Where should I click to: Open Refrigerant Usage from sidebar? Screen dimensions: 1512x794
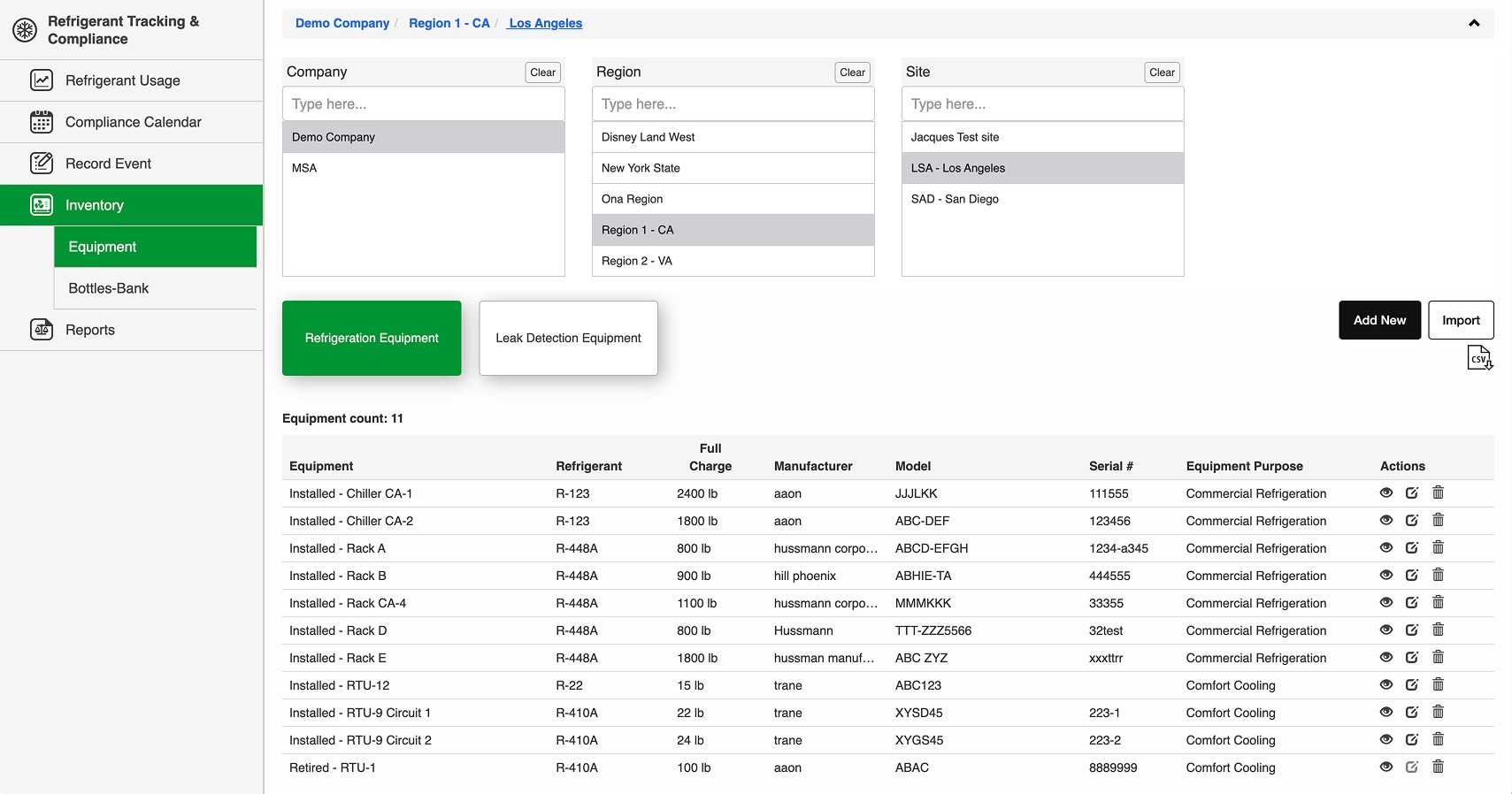(131, 80)
